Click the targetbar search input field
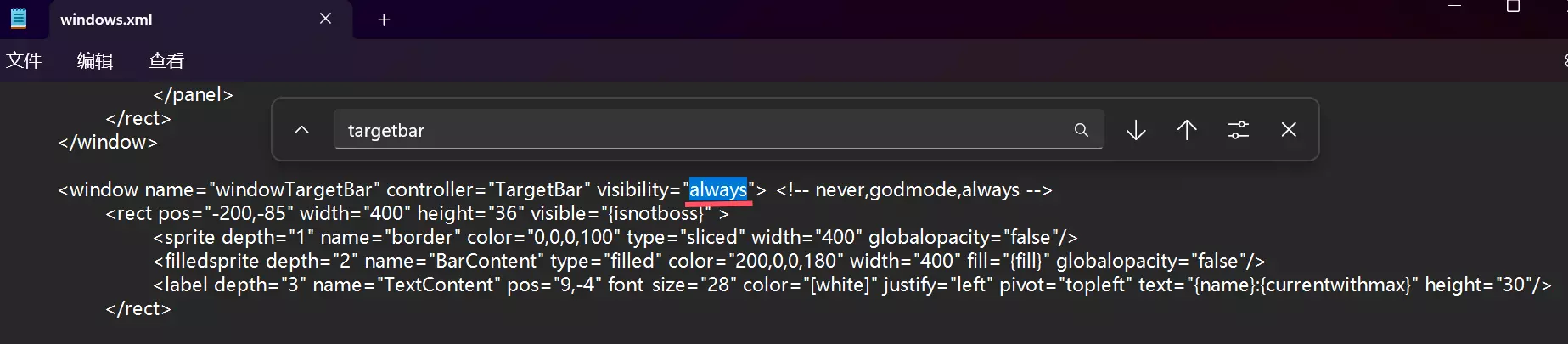Image resolution: width=1568 pixels, height=344 pixels. (x=718, y=130)
